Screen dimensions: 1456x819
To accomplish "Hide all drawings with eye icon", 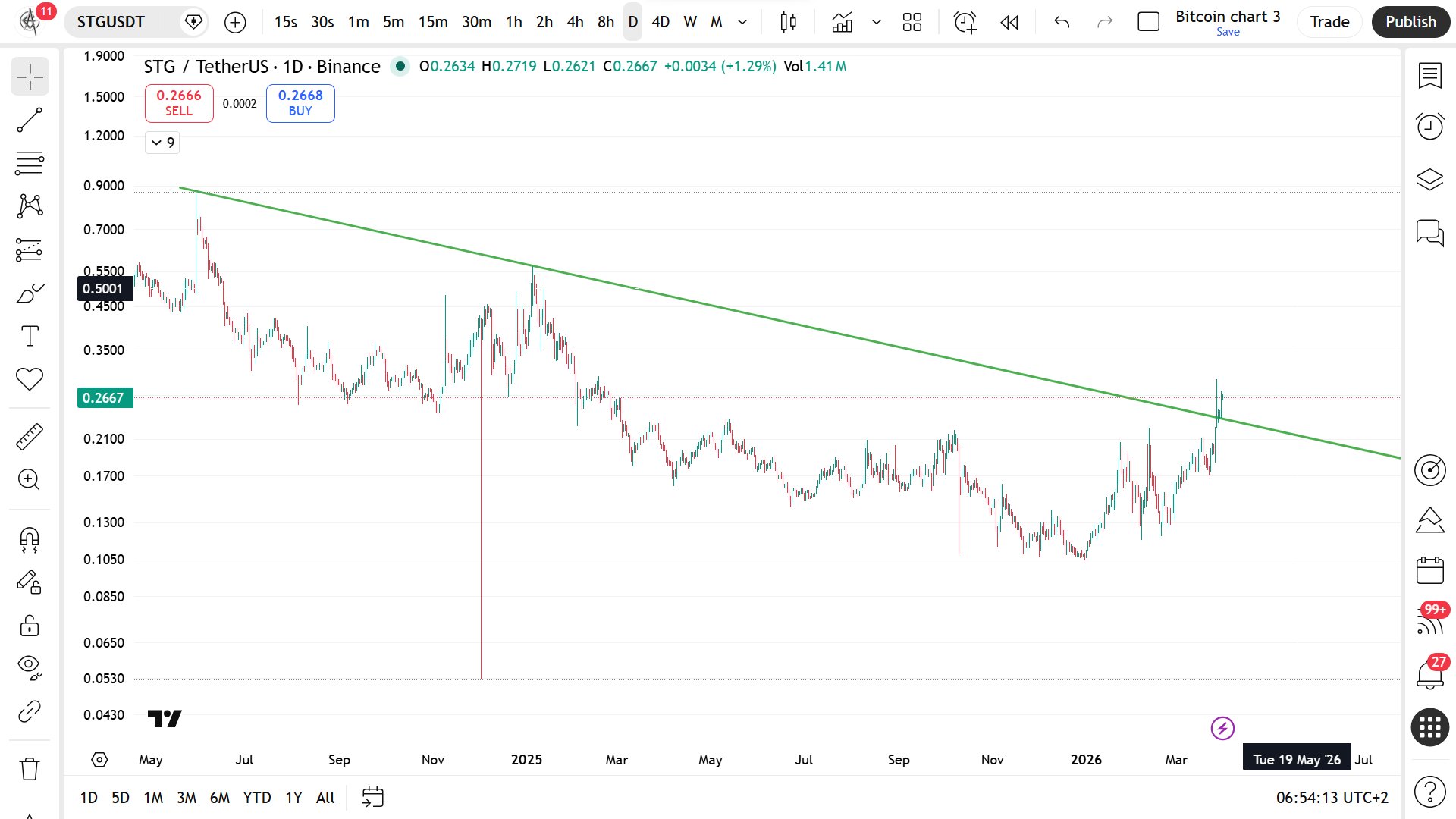I will point(30,666).
